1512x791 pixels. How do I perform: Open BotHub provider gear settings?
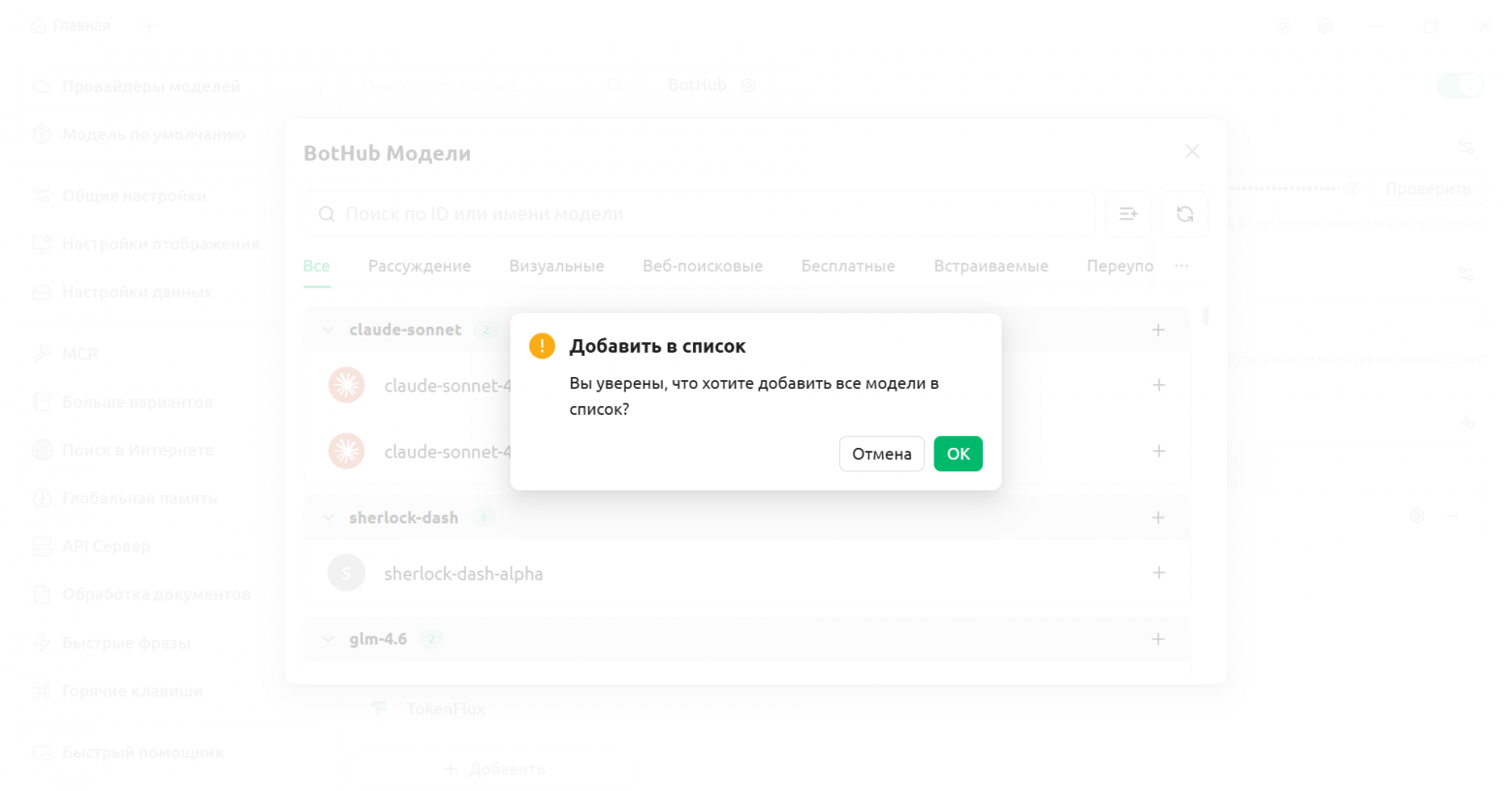[x=748, y=85]
